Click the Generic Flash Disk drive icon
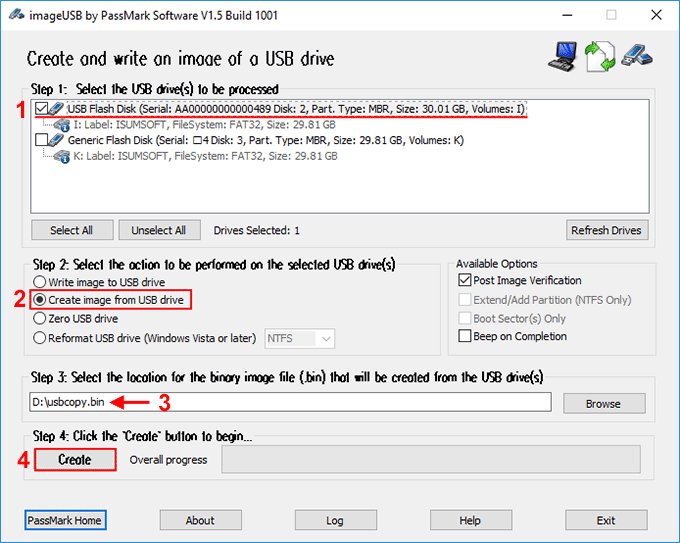This screenshot has height=543, width=680. point(56,140)
